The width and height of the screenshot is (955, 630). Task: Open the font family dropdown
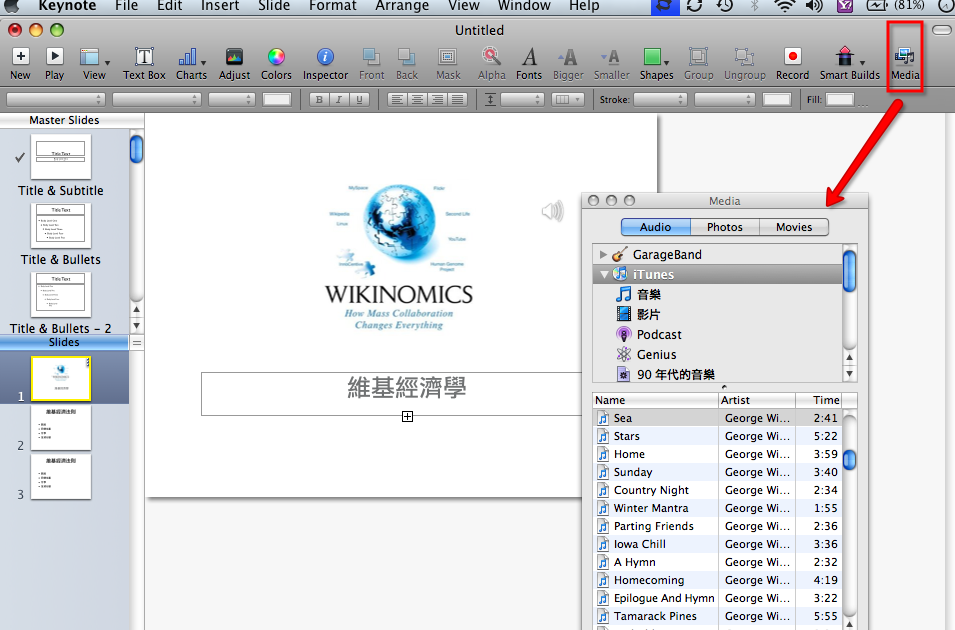(55, 99)
